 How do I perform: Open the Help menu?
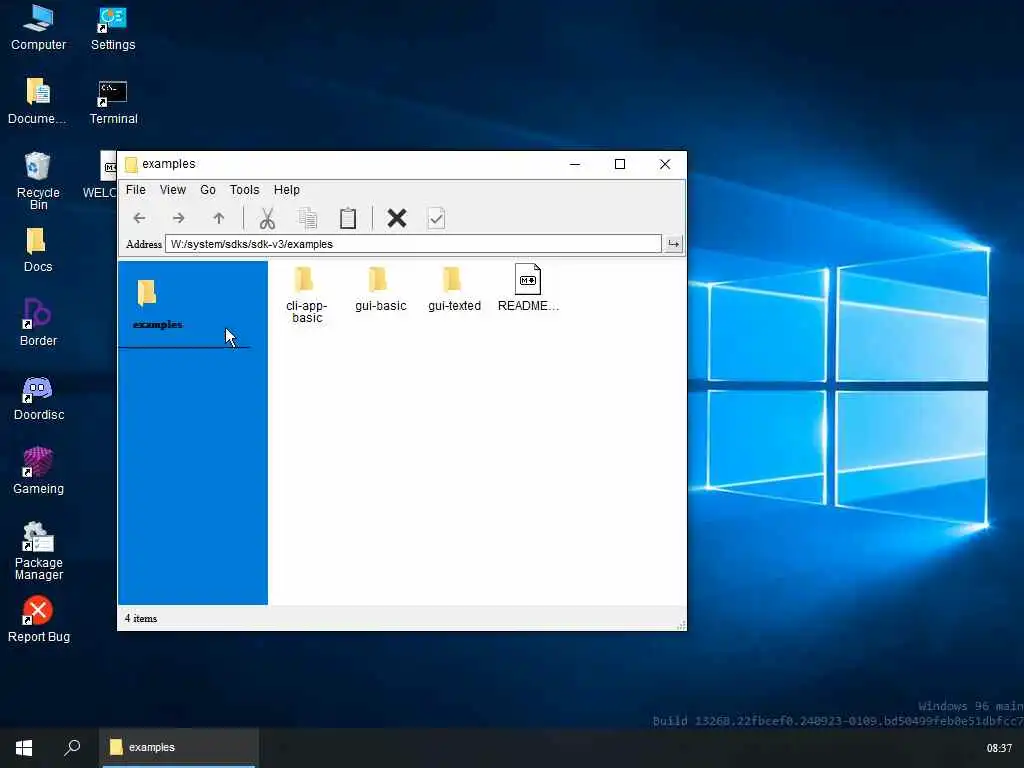click(287, 190)
